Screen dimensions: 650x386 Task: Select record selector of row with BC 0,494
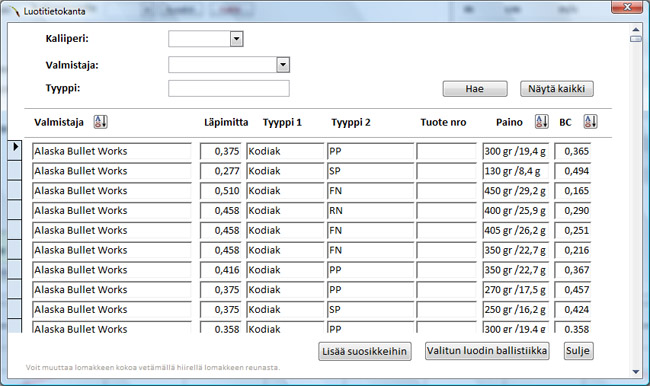tap(15, 170)
